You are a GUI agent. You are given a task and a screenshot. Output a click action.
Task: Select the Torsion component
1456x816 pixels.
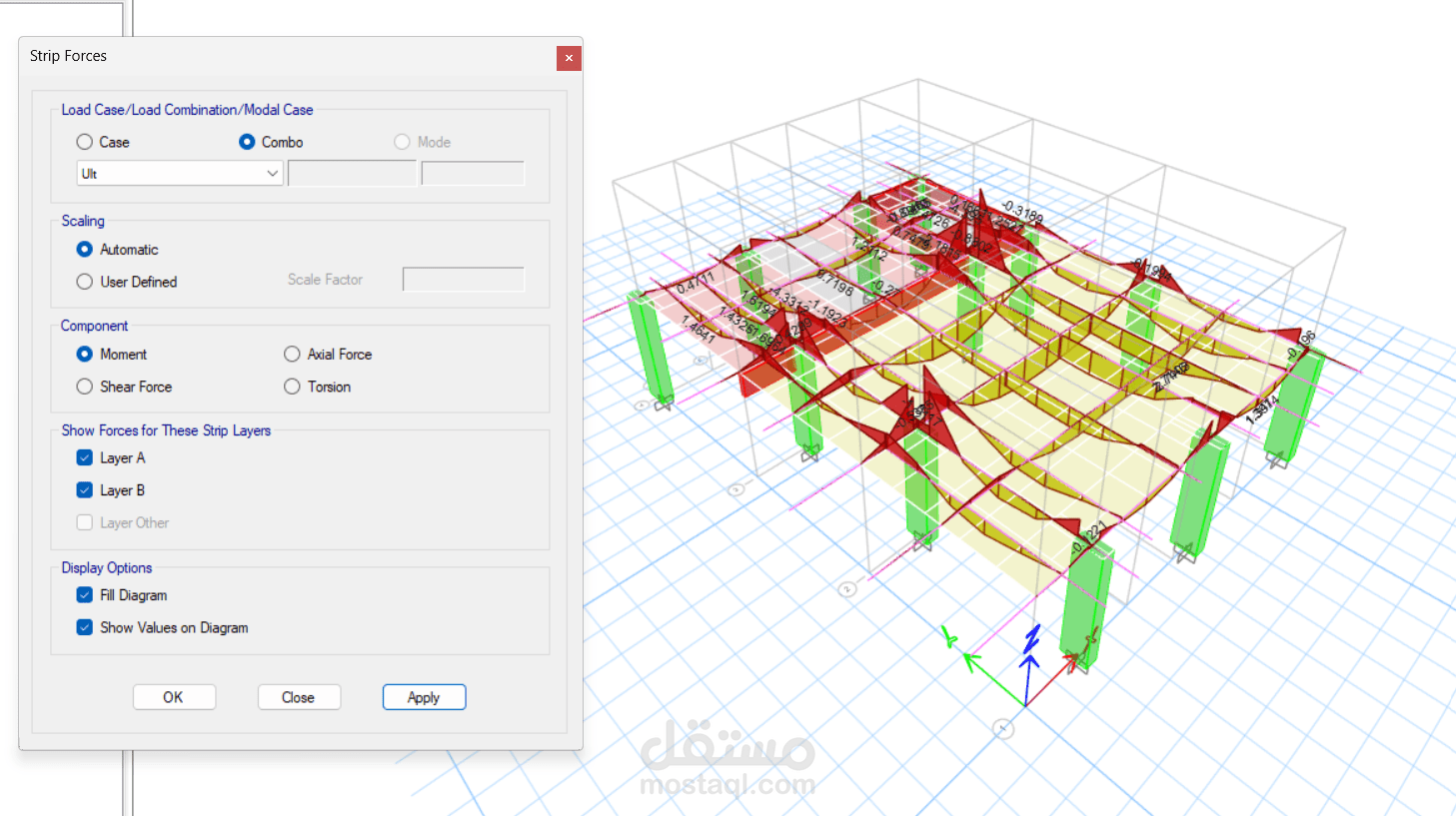tap(292, 387)
